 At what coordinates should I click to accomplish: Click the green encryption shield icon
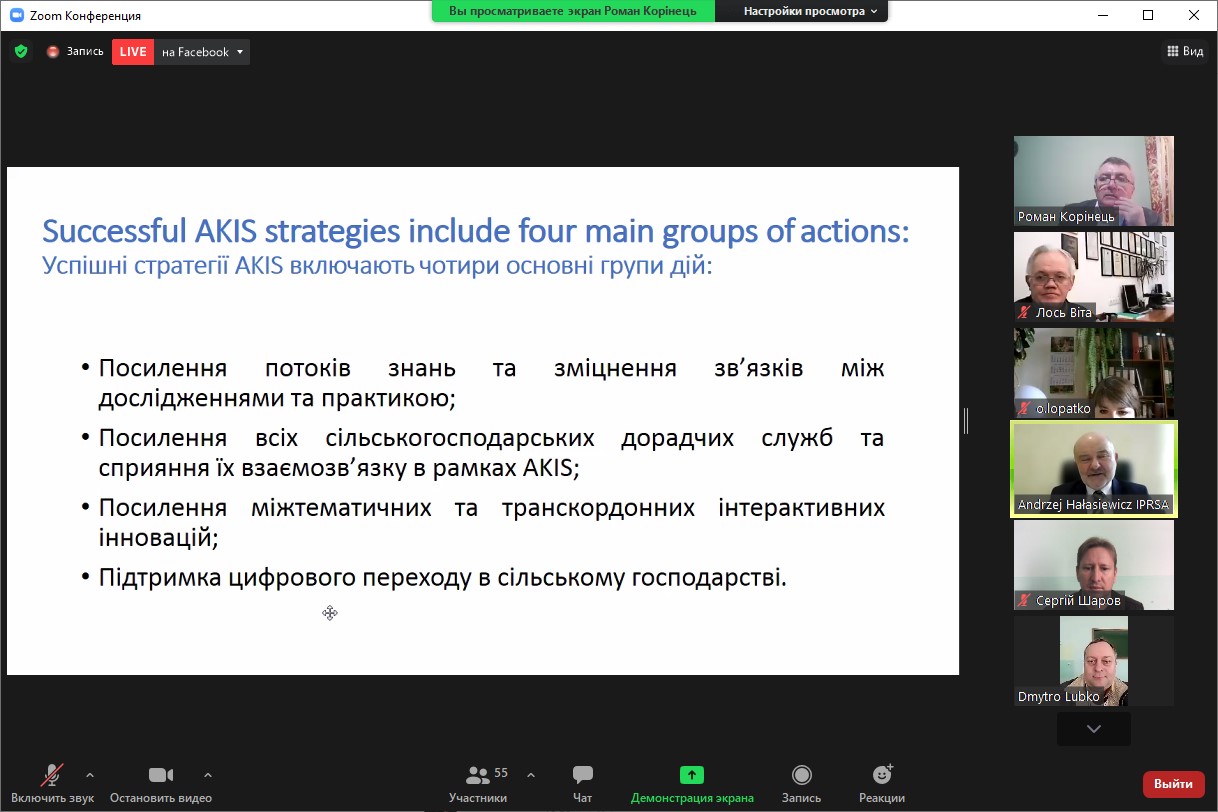[21, 52]
